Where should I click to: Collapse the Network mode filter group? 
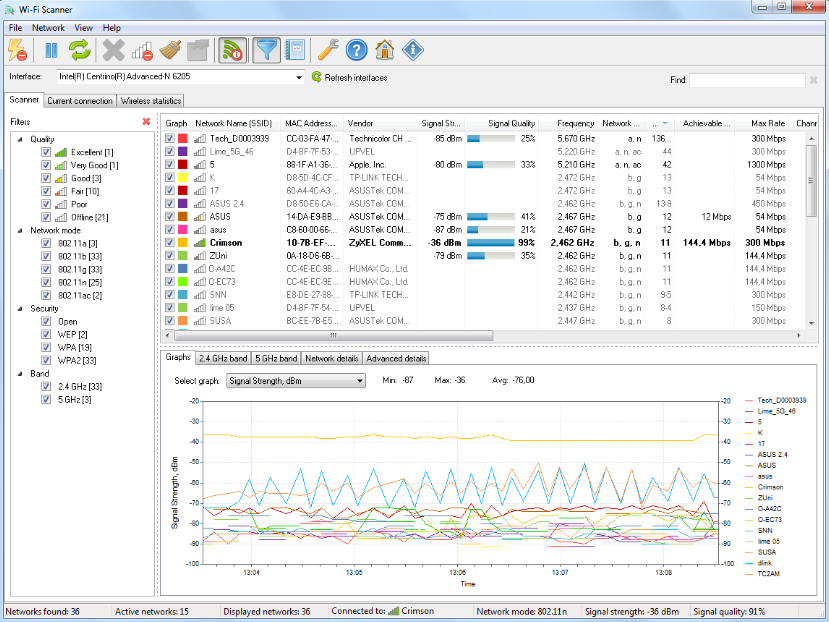[x=18, y=230]
